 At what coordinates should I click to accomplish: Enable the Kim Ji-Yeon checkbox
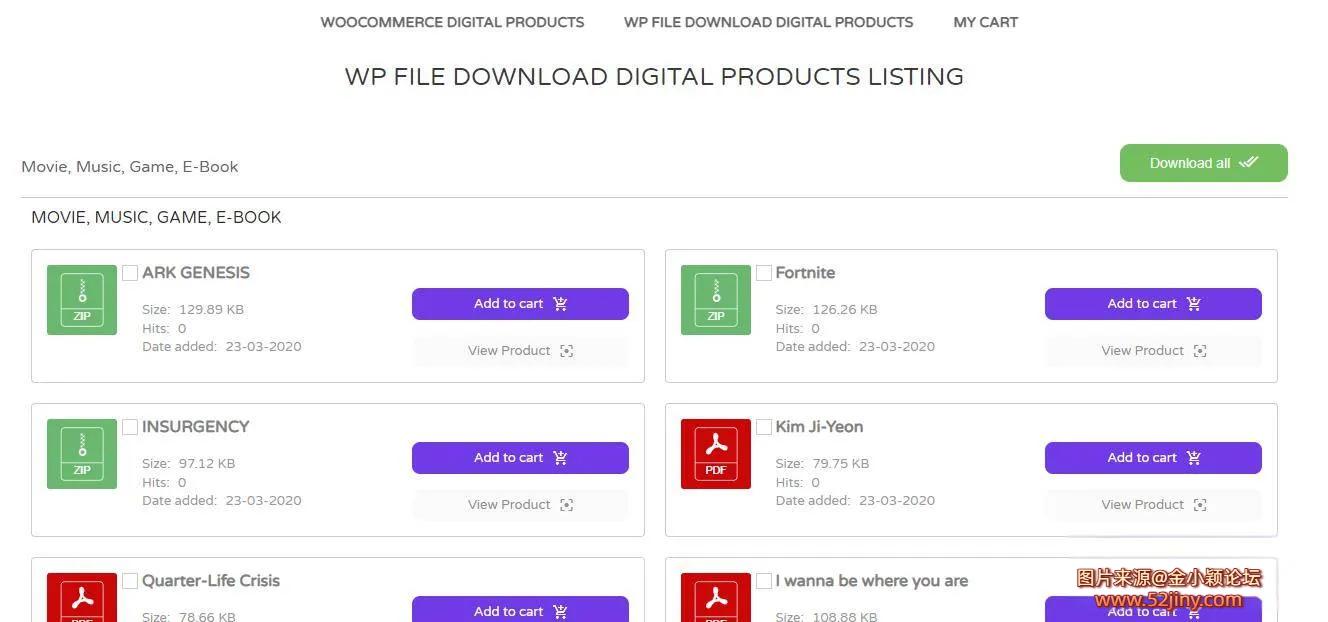coord(764,427)
